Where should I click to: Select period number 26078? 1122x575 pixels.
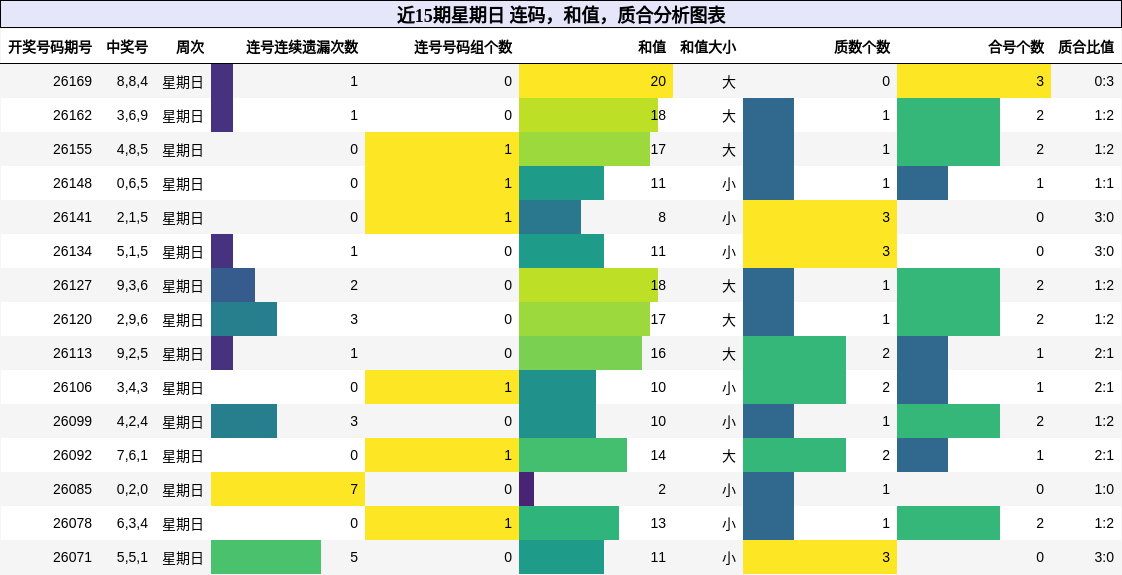[x=72, y=523]
